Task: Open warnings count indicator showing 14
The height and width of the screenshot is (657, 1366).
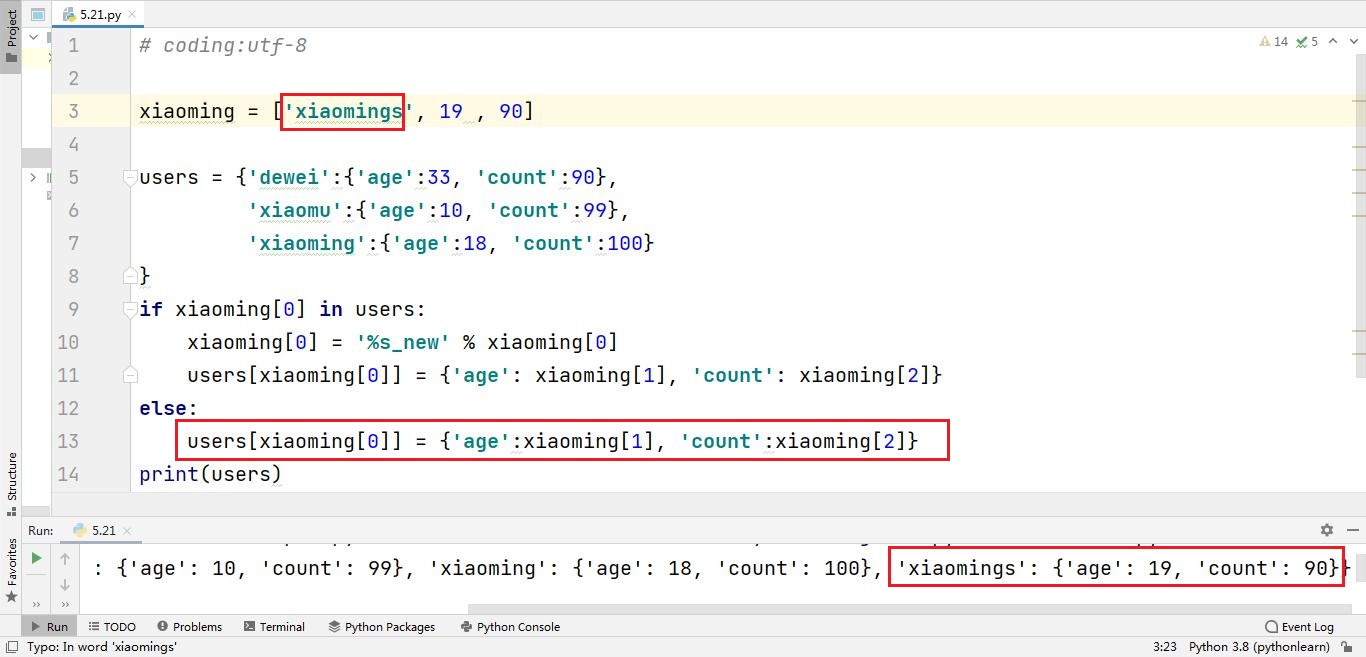Action: coord(1274,41)
